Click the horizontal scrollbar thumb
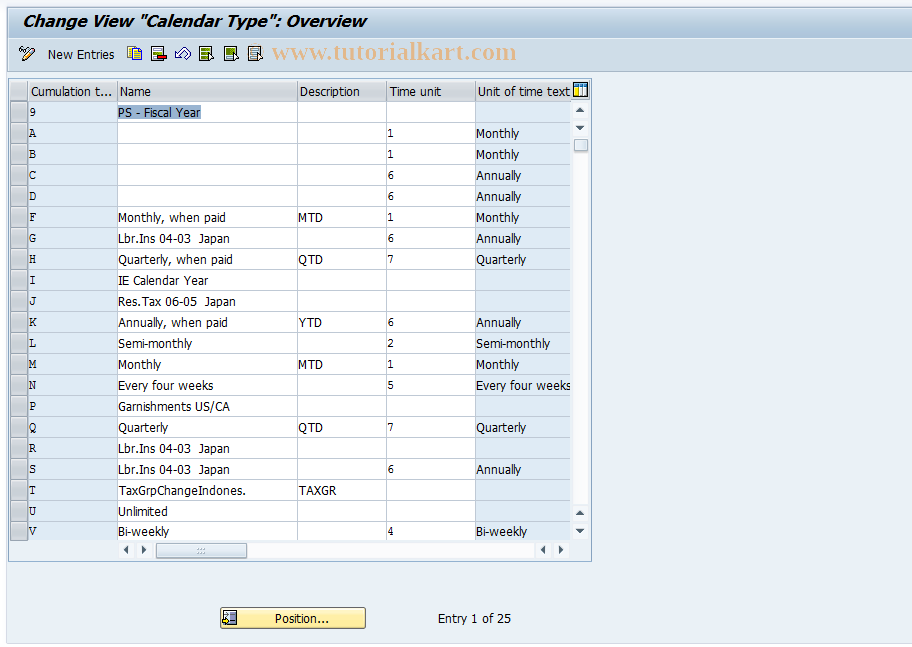Screen dimensions: 912x647 point(201,550)
